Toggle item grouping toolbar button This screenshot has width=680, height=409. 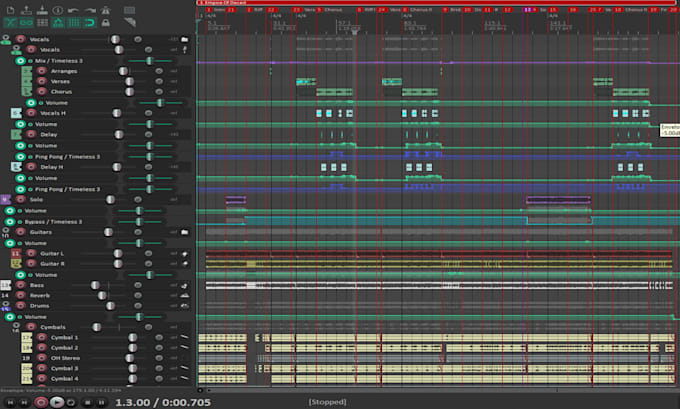[26, 23]
